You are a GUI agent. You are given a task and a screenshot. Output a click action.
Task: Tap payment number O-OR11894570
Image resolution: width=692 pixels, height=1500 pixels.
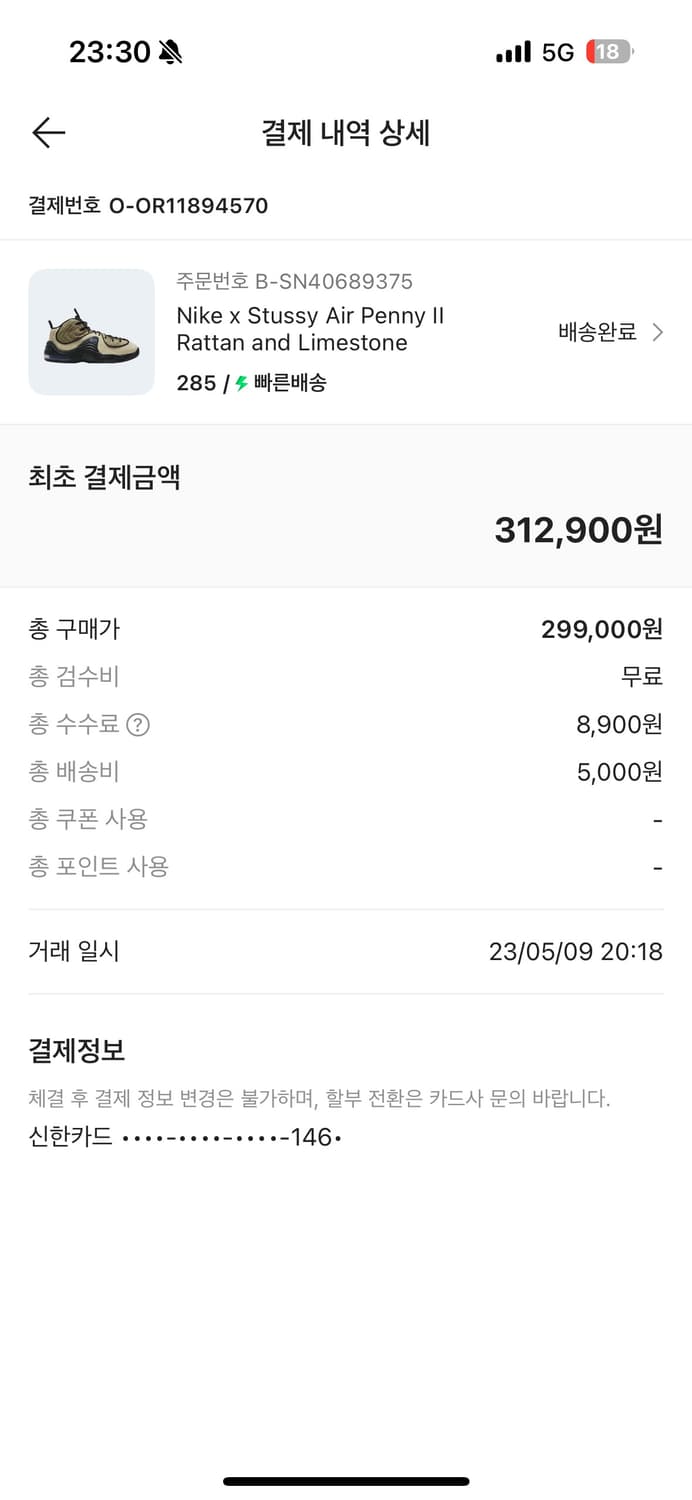point(146,206)
